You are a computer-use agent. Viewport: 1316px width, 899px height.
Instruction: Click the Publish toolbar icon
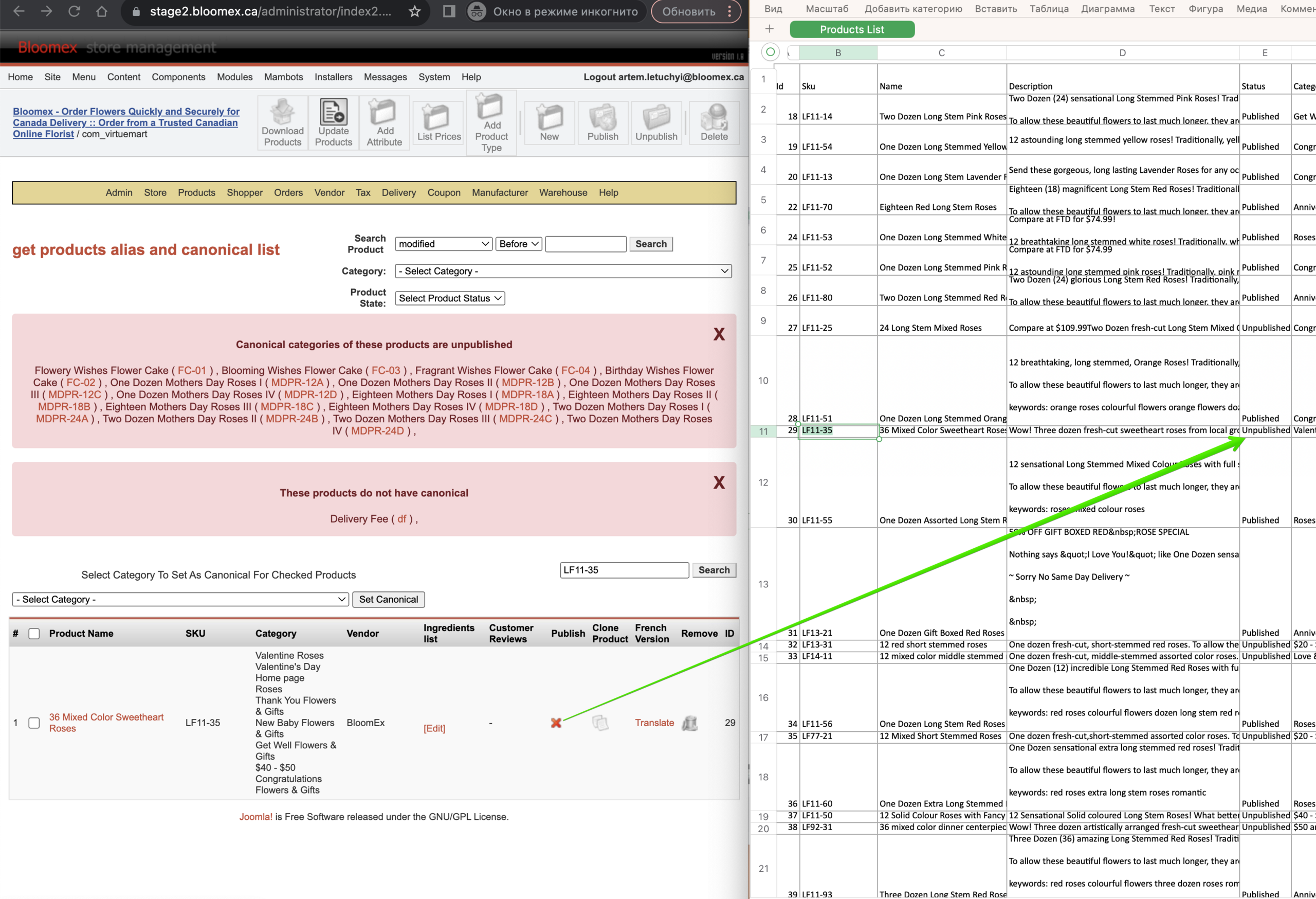[x=602, y=123]
